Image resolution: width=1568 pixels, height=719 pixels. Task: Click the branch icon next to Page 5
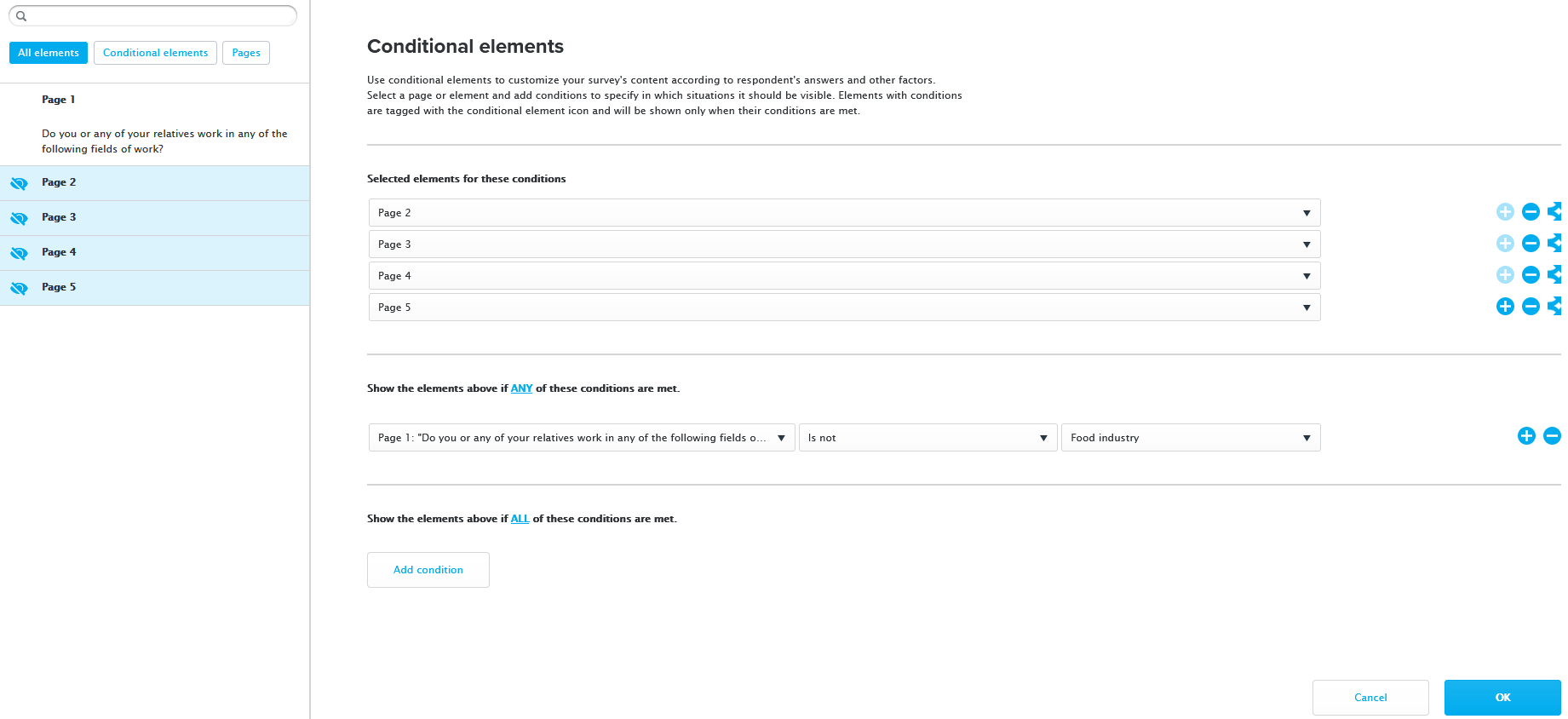1554,307
